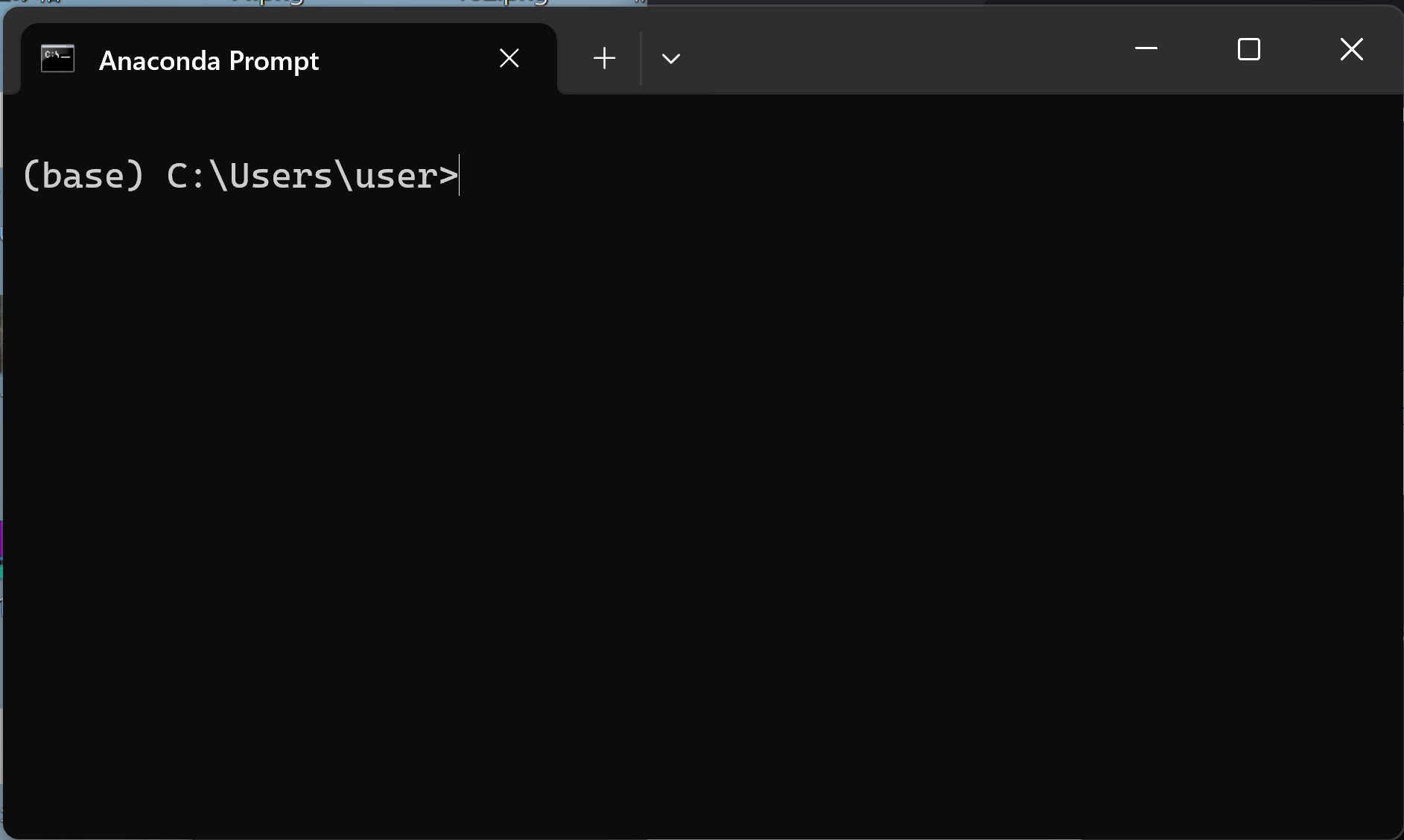
Task: Place cursor at the command input position
Action: [460, 176]
